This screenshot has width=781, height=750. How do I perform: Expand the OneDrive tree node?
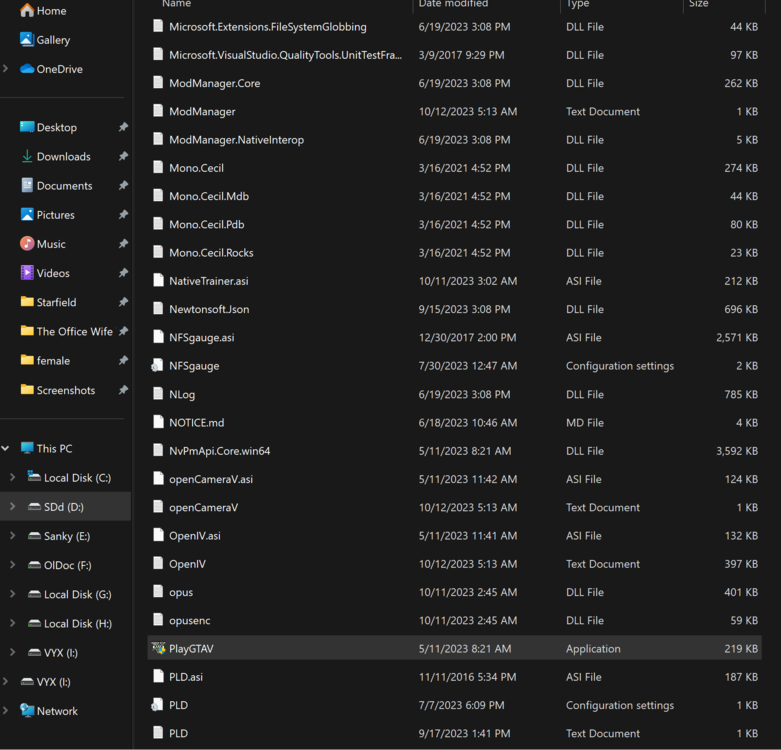coord(5,69)
